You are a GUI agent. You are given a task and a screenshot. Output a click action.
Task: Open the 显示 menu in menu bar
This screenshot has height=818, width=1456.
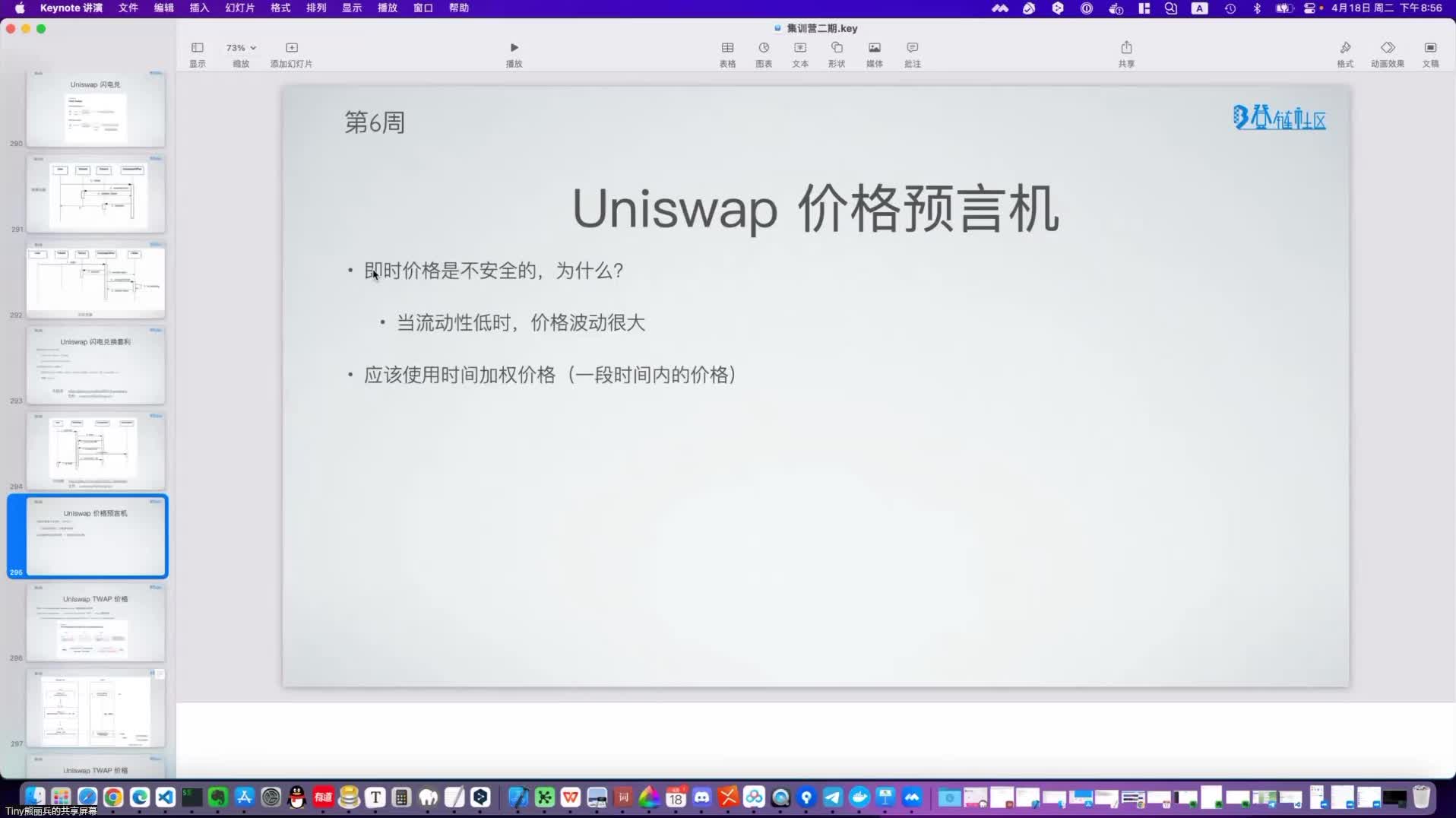click(352, 8)
